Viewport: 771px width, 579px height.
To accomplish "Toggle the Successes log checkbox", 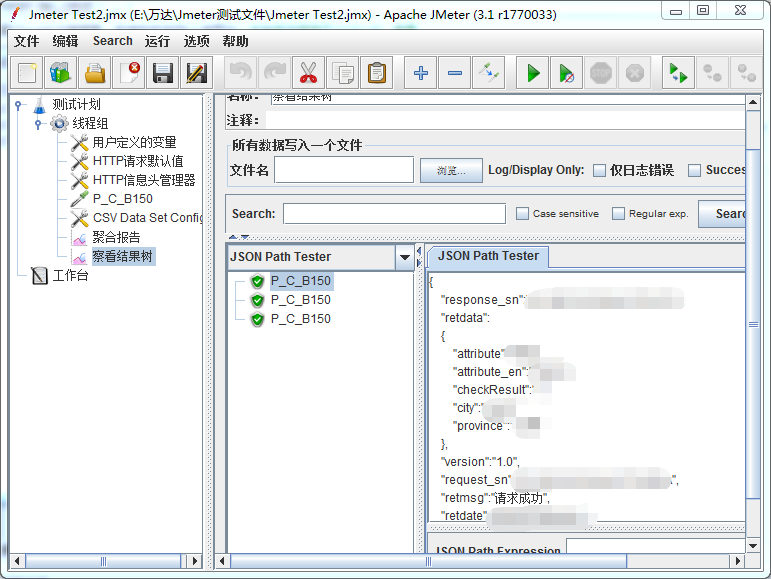I will 694,171.
